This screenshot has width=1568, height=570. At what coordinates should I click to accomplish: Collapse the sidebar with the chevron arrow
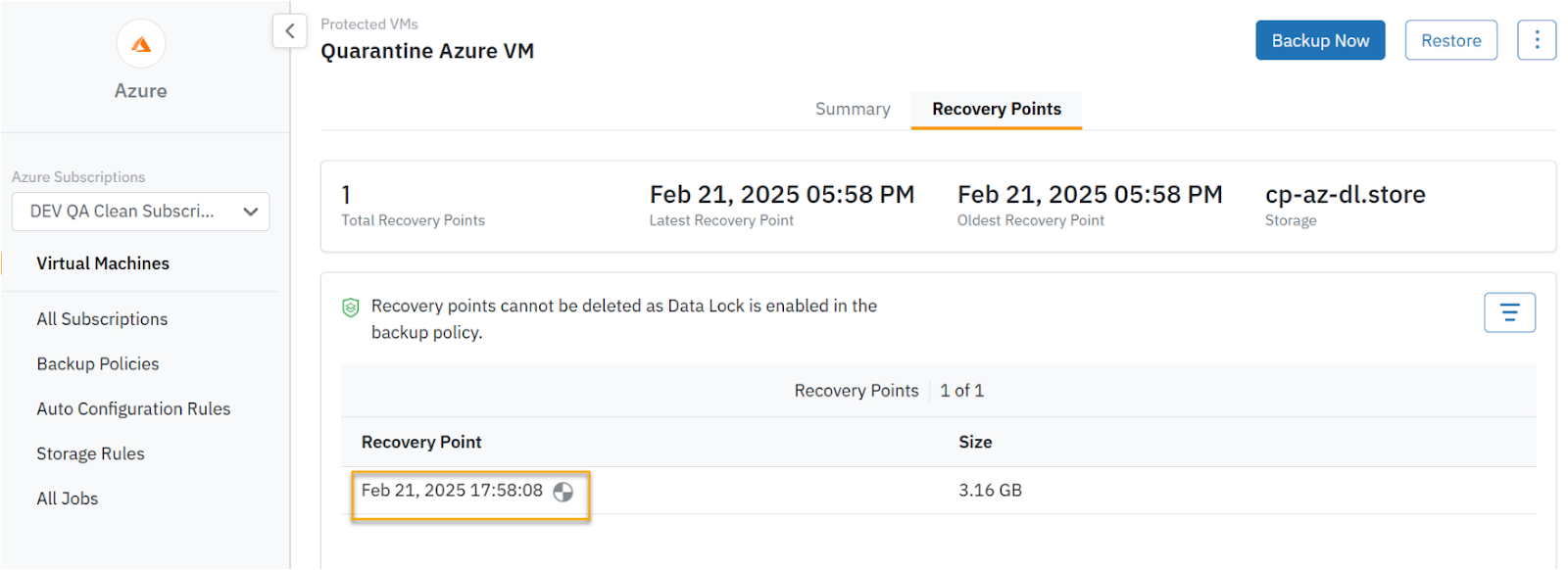click(289, 31)
